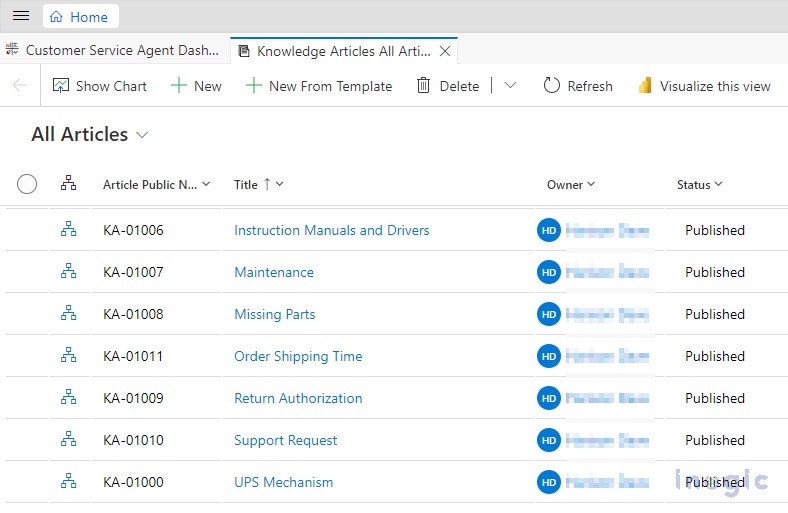
Task: Click Published status in Return Authorization row
Action: click(x=715, y=398)
